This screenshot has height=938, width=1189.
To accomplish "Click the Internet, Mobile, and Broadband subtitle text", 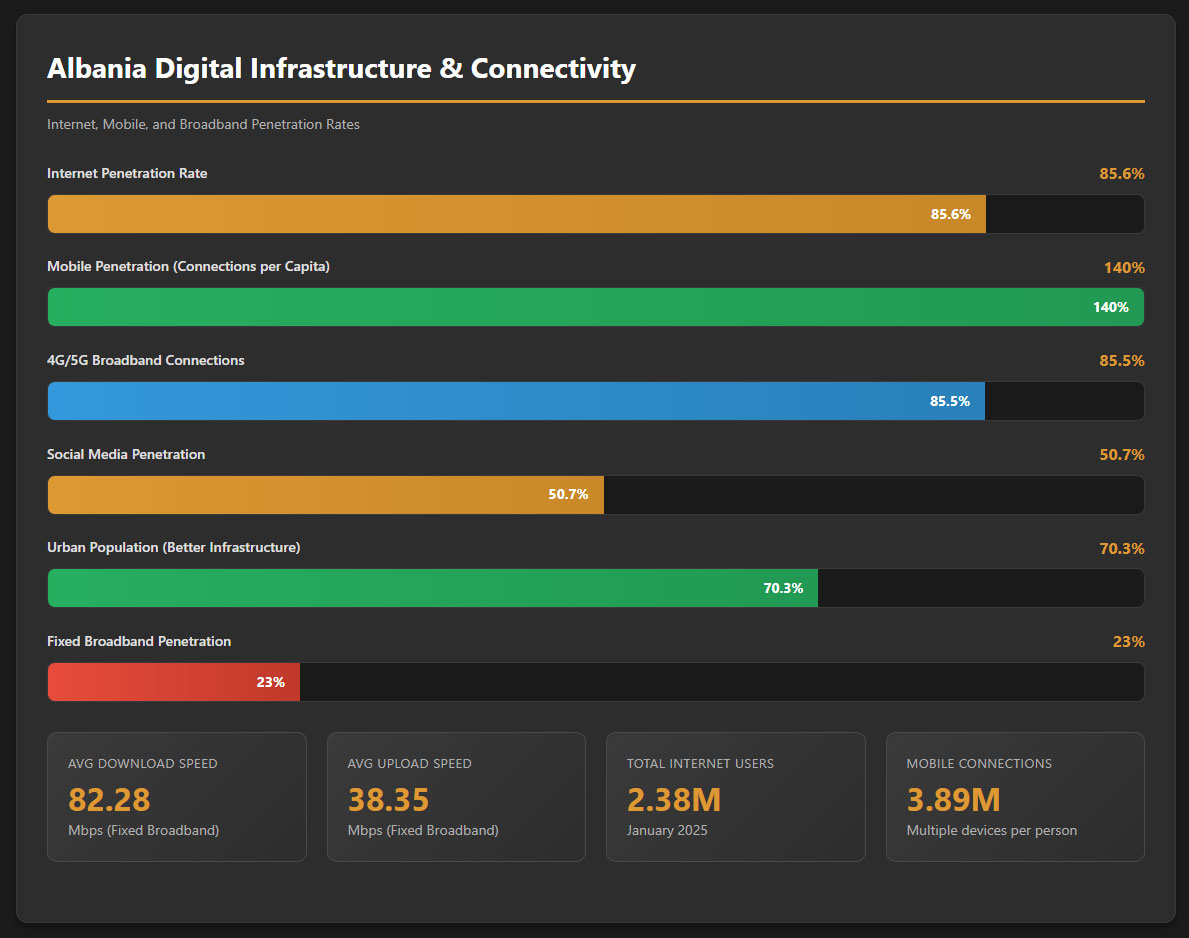I will [x=203, y=125].
